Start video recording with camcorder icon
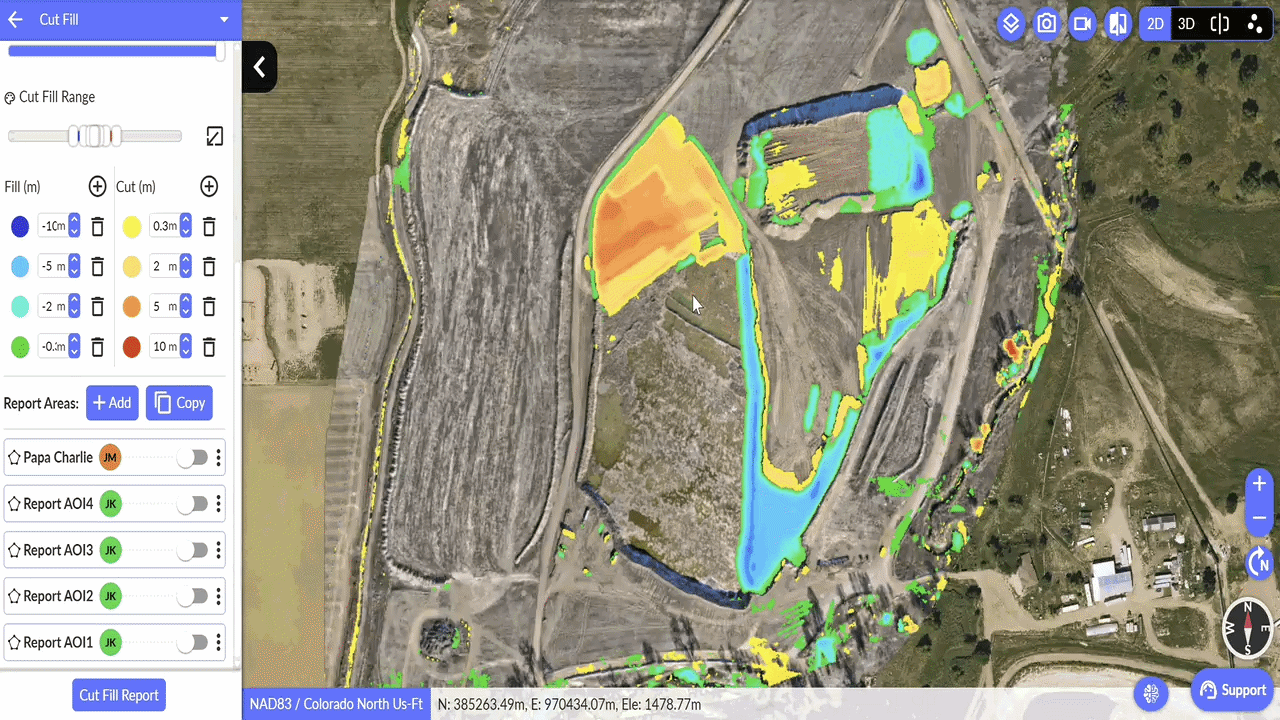 (x=1082, y=24)
